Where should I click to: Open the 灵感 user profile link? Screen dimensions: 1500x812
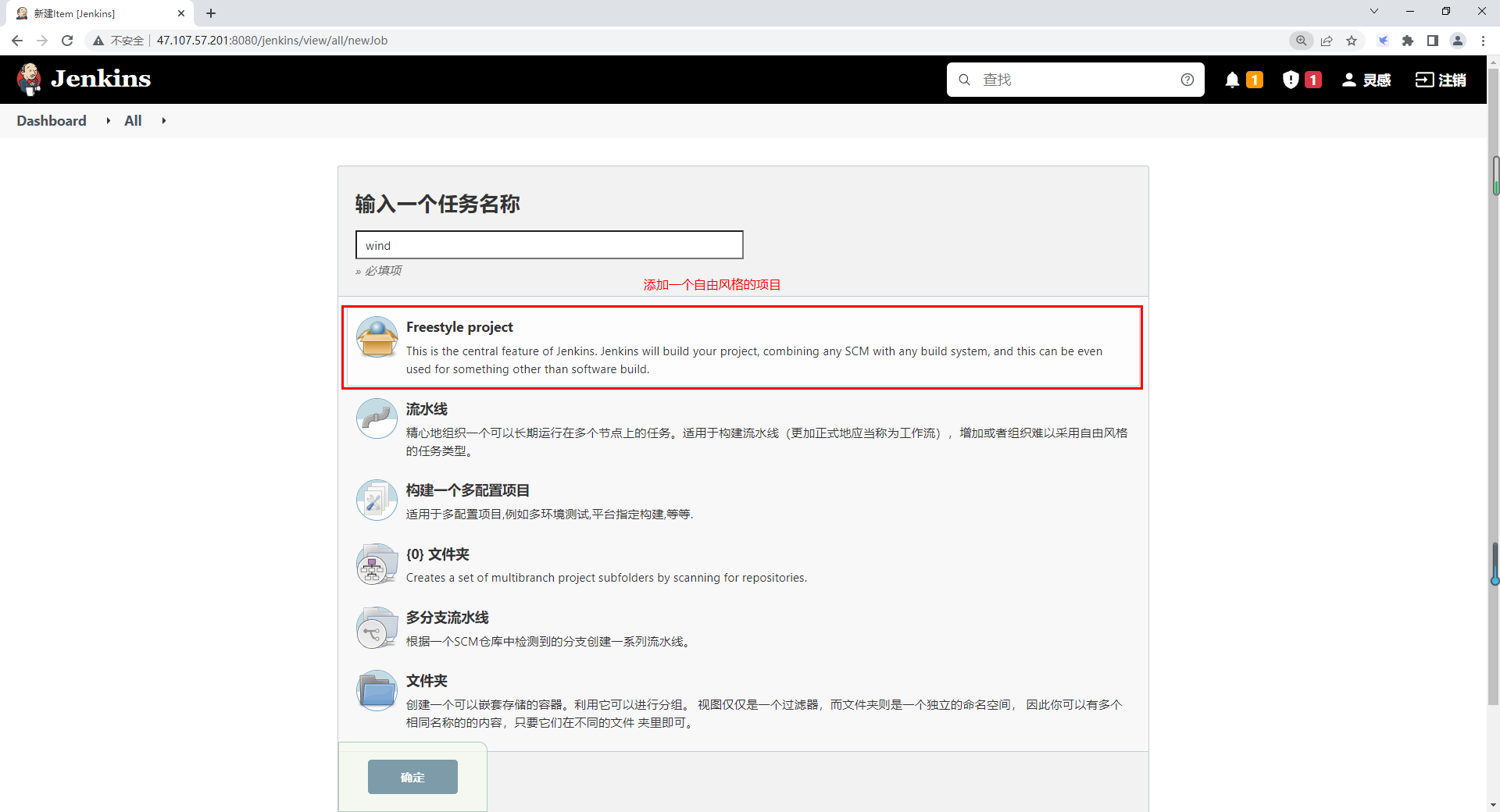tap(1366, 80)
